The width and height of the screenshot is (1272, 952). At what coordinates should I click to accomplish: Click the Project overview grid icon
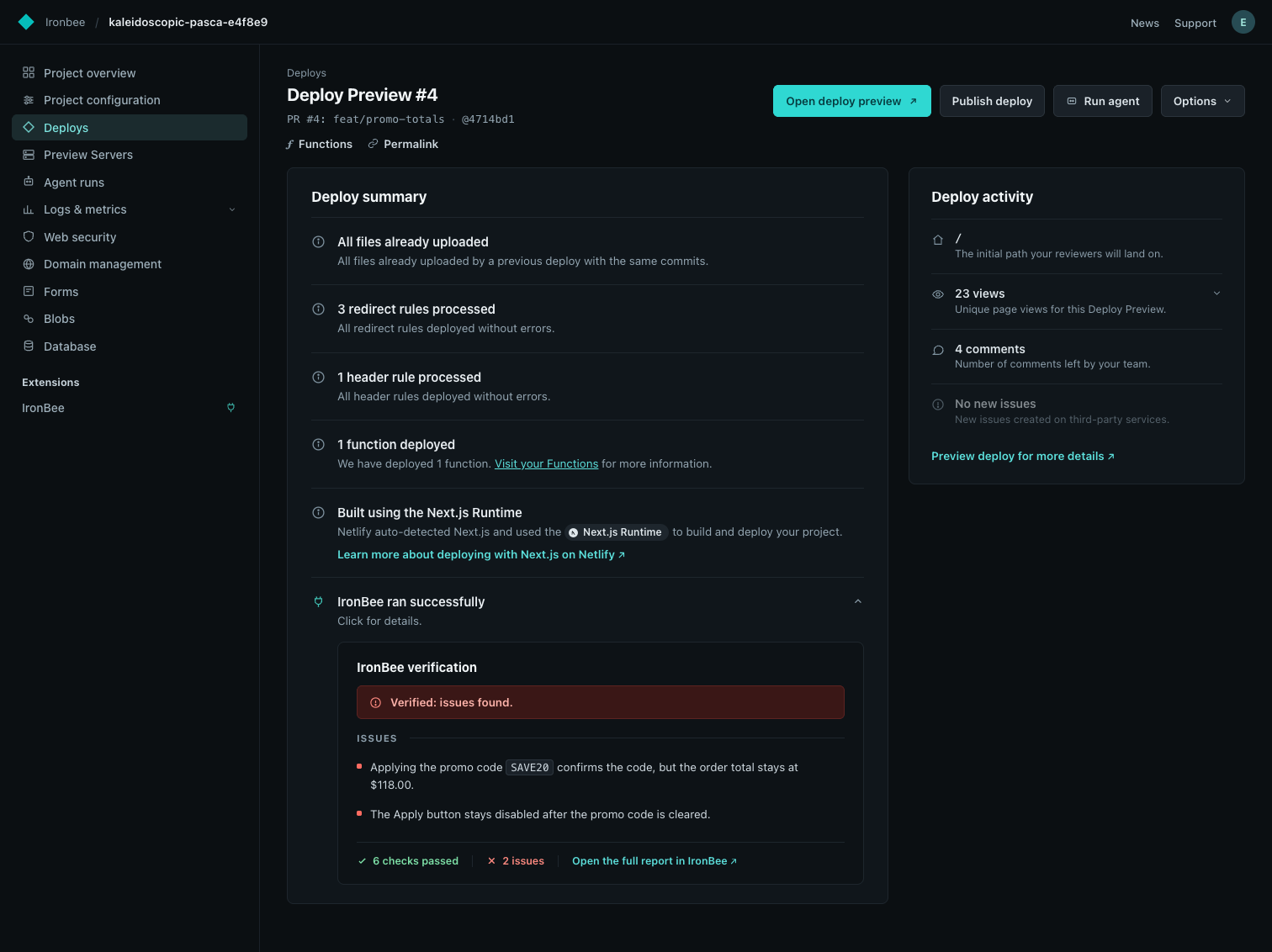pos(29,72)
